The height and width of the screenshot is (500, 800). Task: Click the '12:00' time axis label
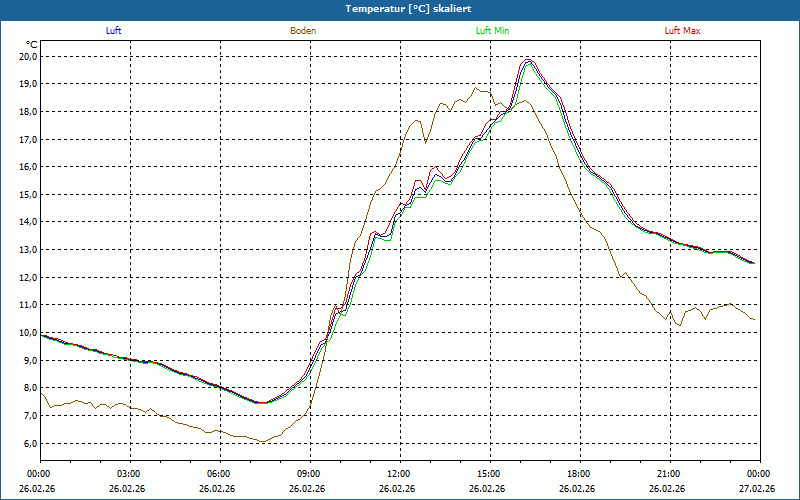pos(399,474)
